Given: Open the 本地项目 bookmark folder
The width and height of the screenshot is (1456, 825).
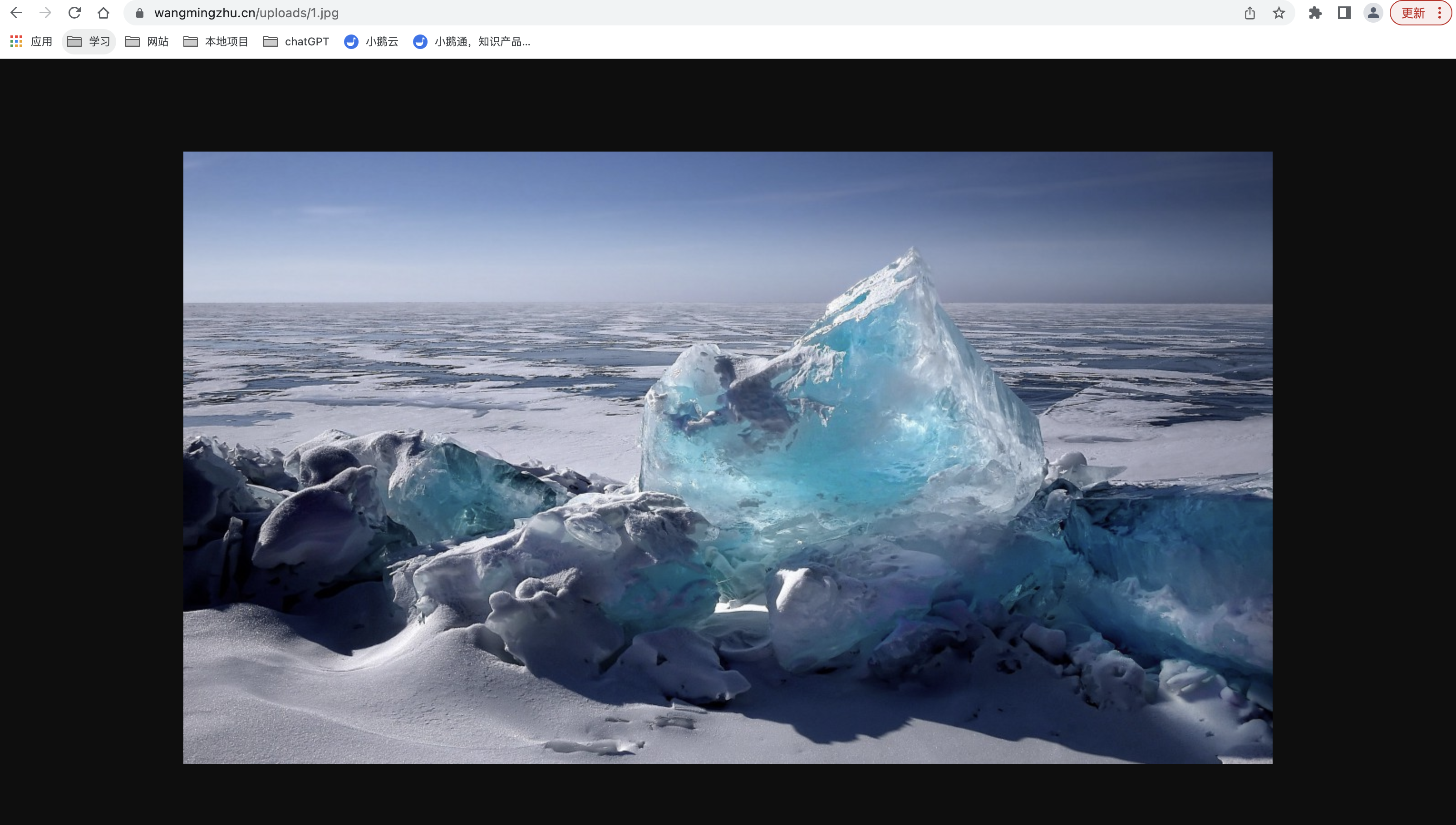Looking at the screenshot, I should 216,41.
